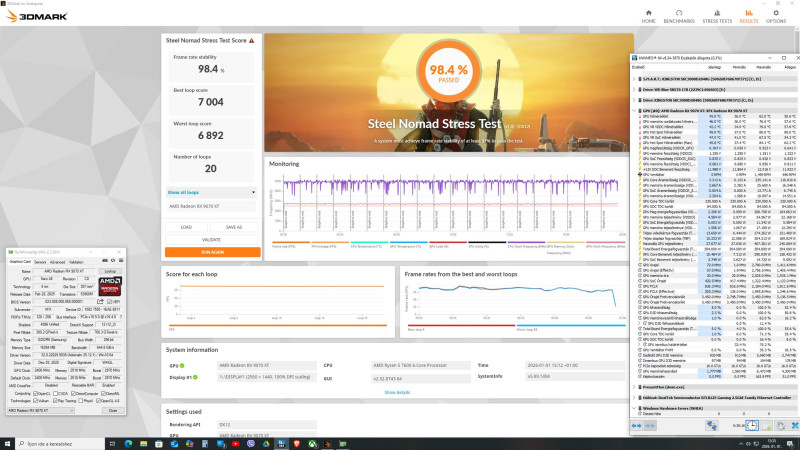800x450 pixels.
Task: Toggle CUDA checkbox in GPU-Z
Action: pos(56,393)
